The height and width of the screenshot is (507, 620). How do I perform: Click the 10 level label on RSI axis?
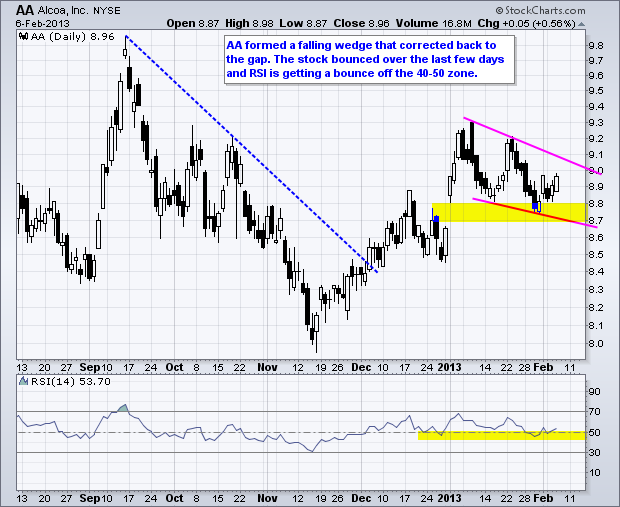pyautogui.click(x=594, y=473)
